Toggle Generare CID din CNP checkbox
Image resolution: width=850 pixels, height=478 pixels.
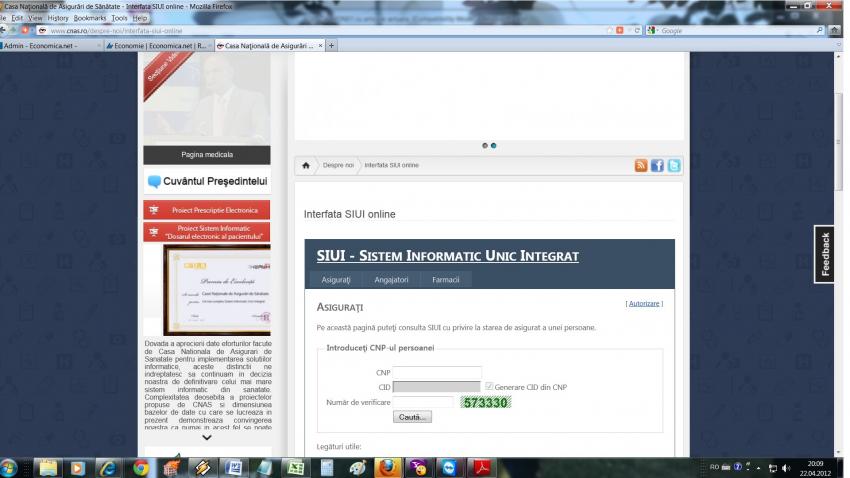(489, 386)
